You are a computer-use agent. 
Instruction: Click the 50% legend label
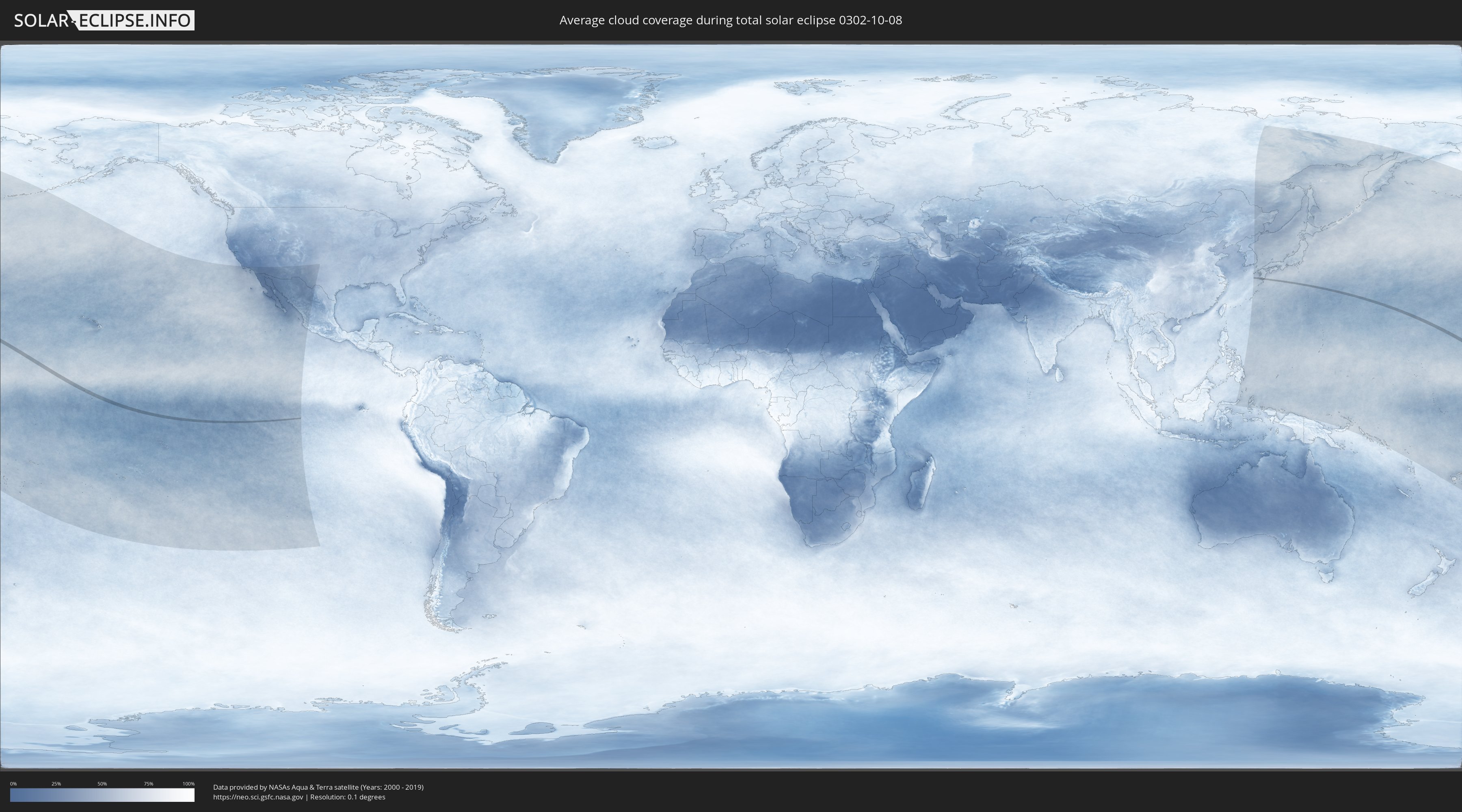(102, 784)
